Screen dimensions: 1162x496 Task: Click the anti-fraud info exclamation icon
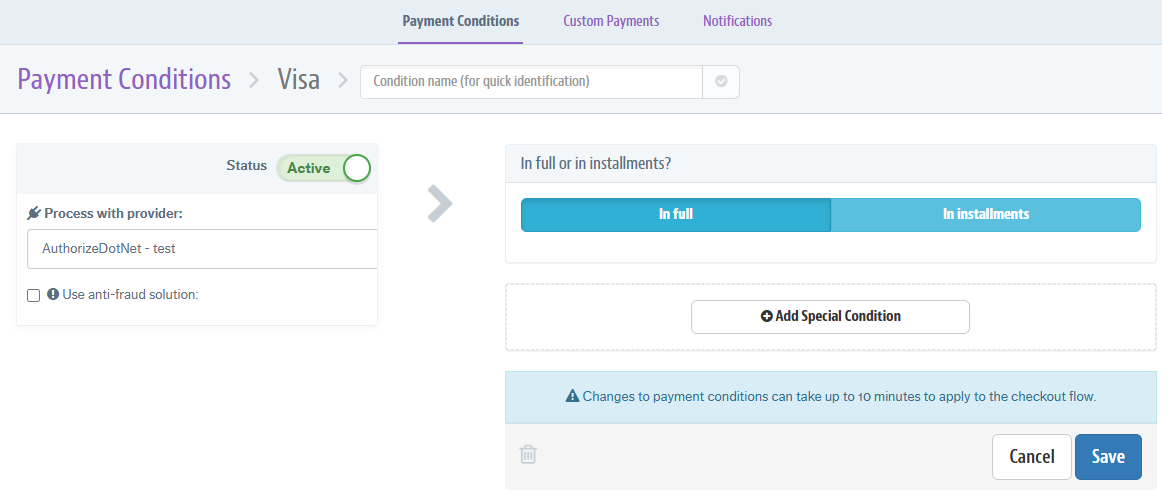(53, 295)
